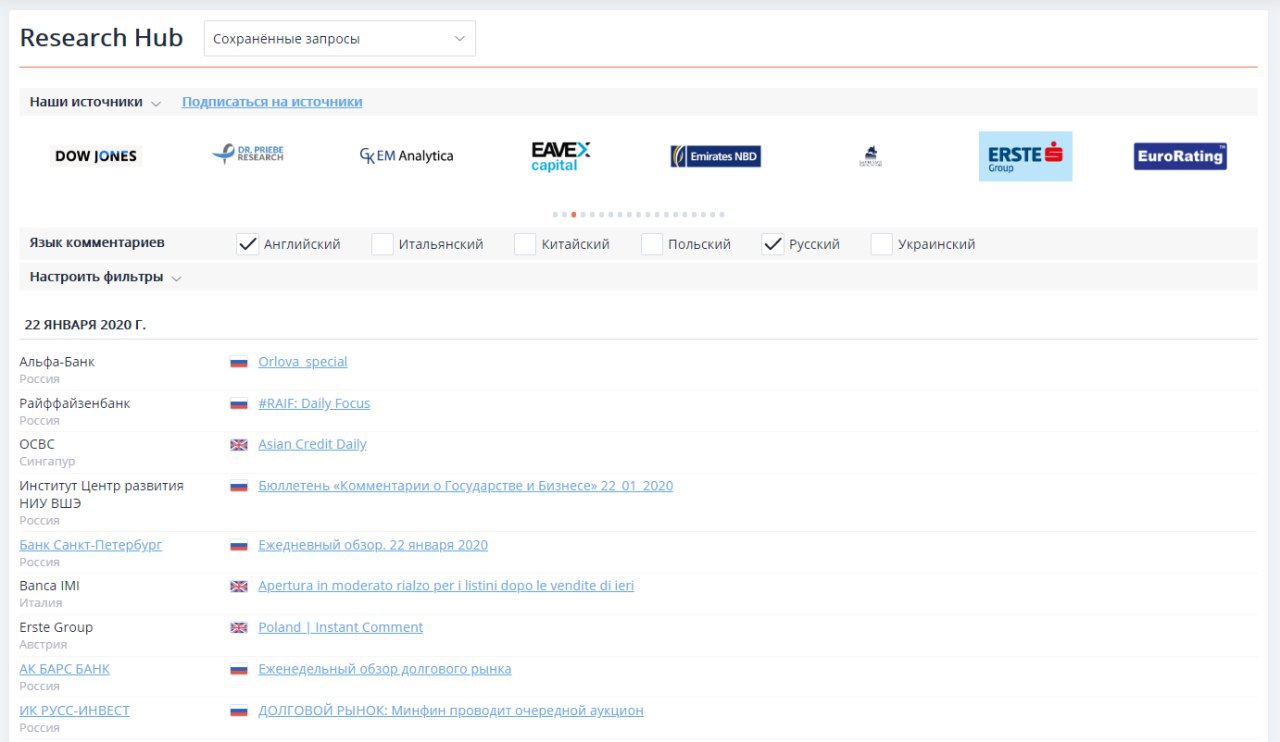This screenshot has width=1280, height=742.
Task: Open the ИК РУСС-ИНВЕСТ source link
Action: click(75, 711)
